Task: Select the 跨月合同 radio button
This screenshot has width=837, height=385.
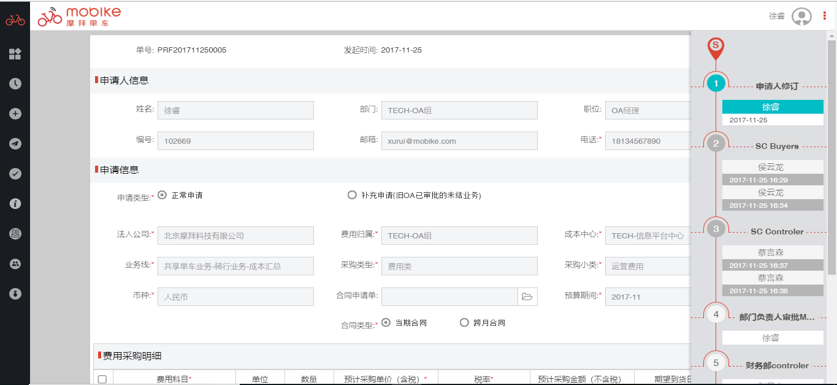Action: [464, 323]
